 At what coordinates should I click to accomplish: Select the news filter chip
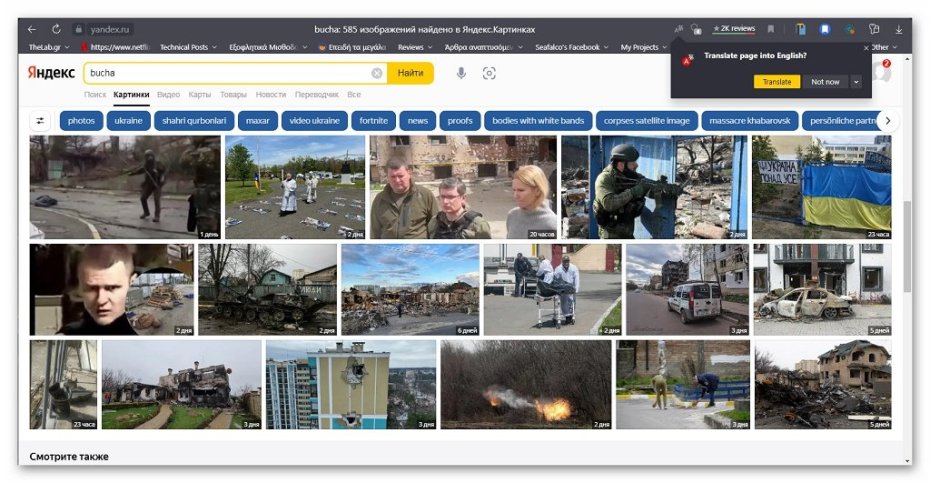418,120
